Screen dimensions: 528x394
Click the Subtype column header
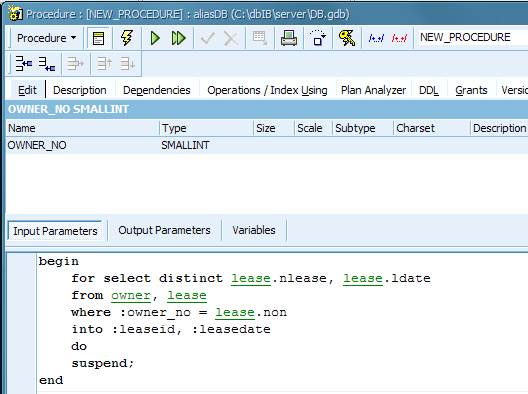pyautogui.click(x=363, y=128)
